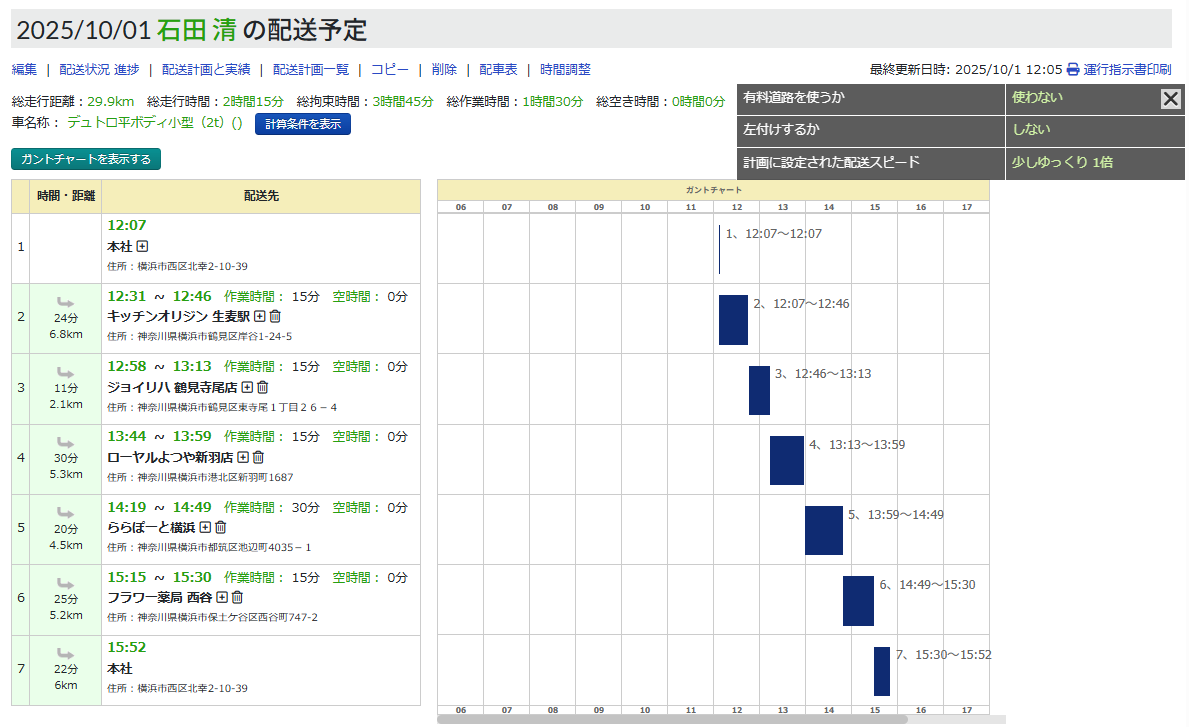Click trash icon next to ららぽーと横浜
The width and height of the screenshot is (1189, 727).
pos(221,527)
